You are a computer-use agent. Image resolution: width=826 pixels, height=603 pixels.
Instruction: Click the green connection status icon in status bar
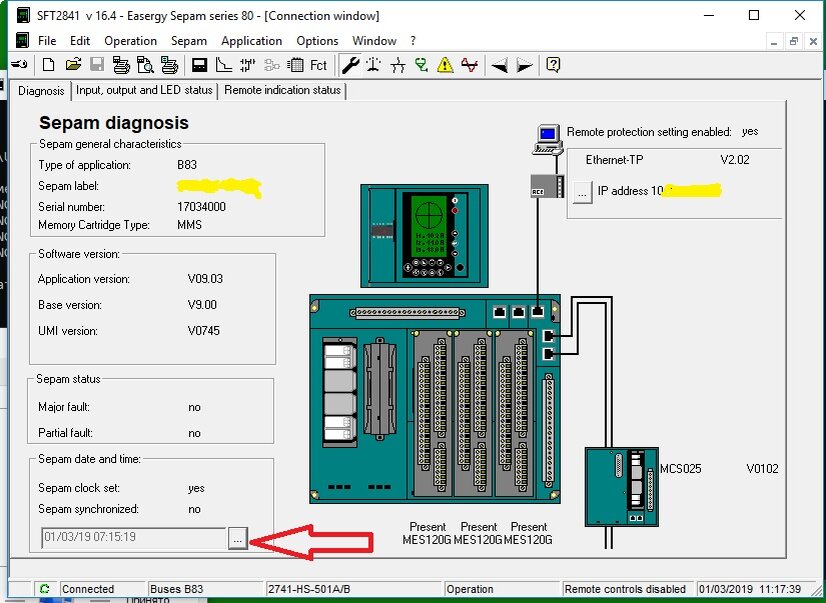pyautogui.click(x=44, y=589)
